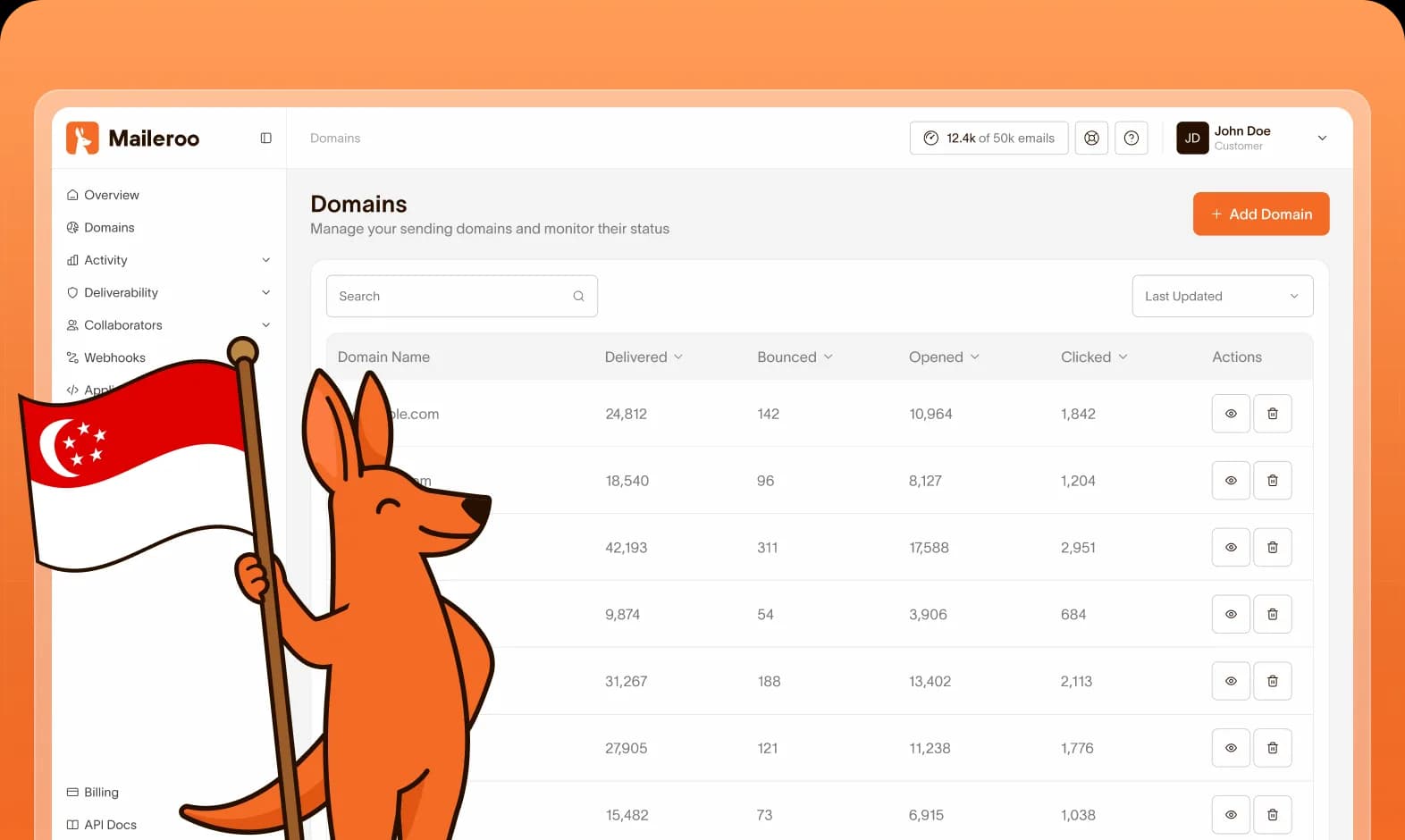Image resolution: width=1405 pixels, height=840 pixels.
Task: Delete the domain with 15,482 delivered
Action: pyautogui.click(x=1273, y=815)
